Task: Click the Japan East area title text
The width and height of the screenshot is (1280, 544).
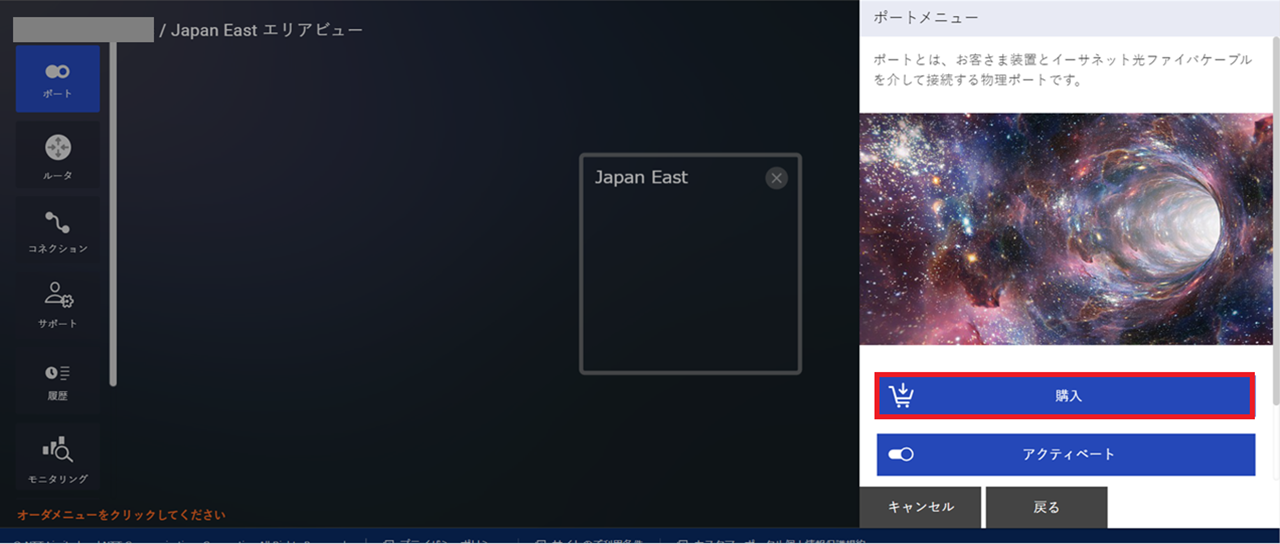Action: 641,177
